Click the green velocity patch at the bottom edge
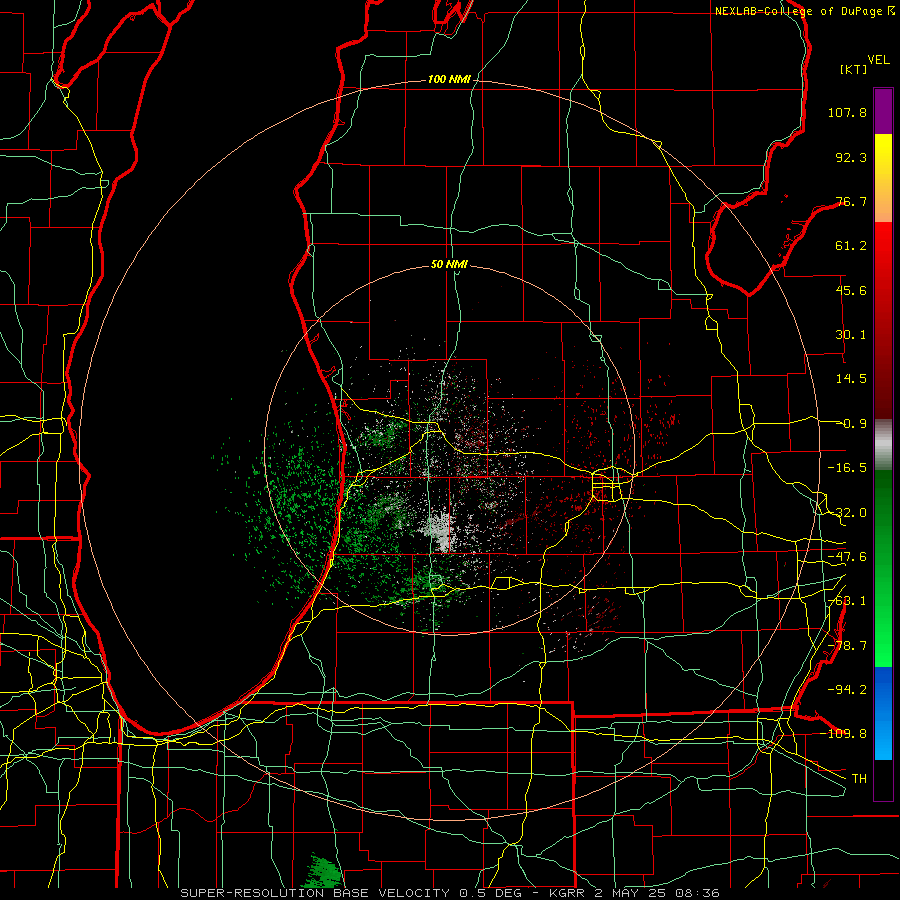The height and width of the screenshot is (900, 900). coord(323,871)
